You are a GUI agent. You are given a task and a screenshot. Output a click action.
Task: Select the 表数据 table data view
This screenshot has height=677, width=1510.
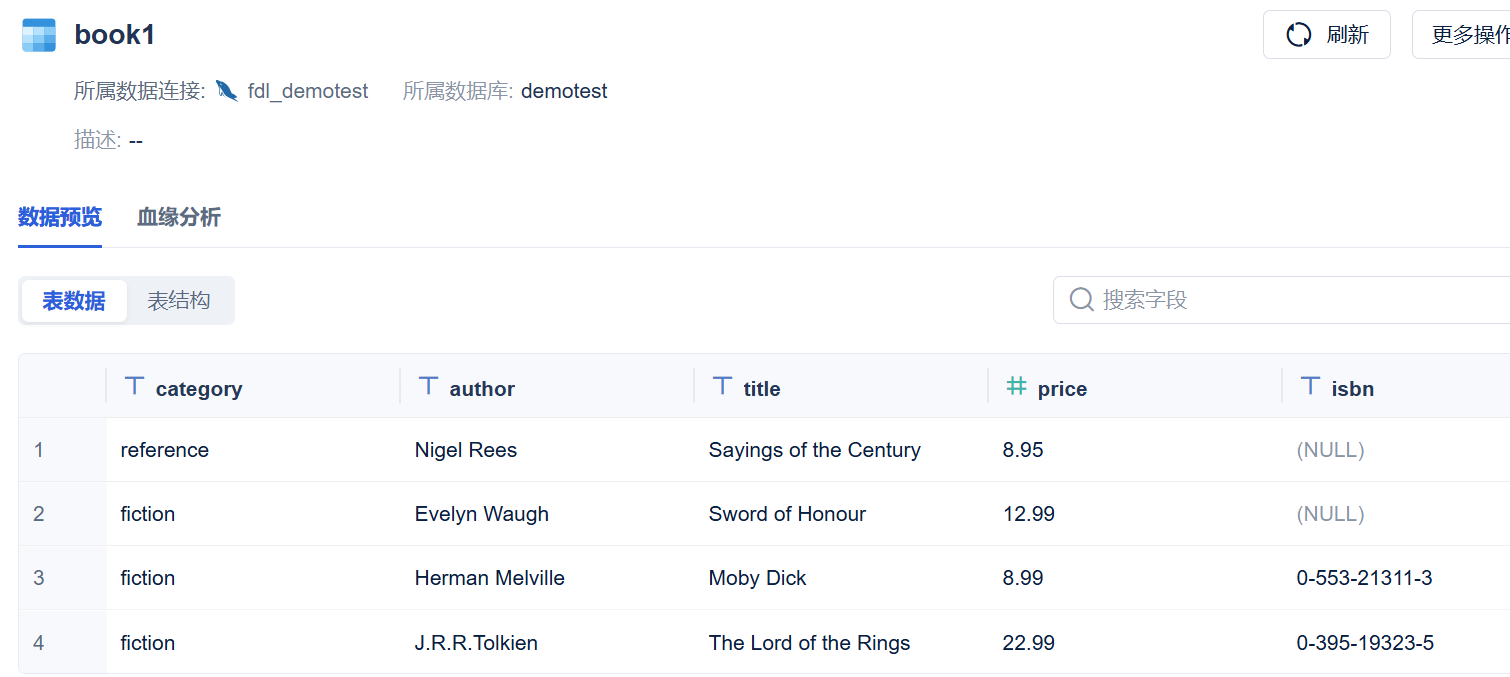click(x=74, y=301)
